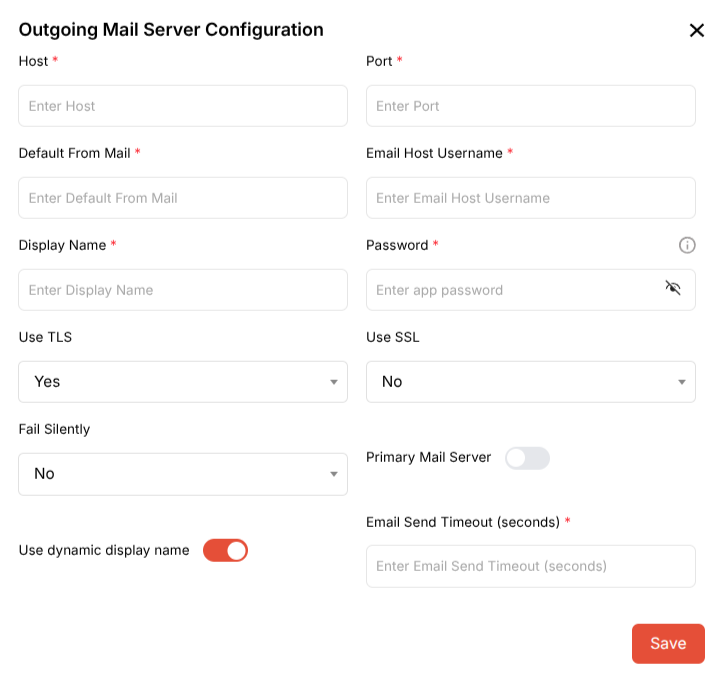Click the Use dynamic display name label
The width and height of the screenshot is (723, 682).
[x=104, y=550]
